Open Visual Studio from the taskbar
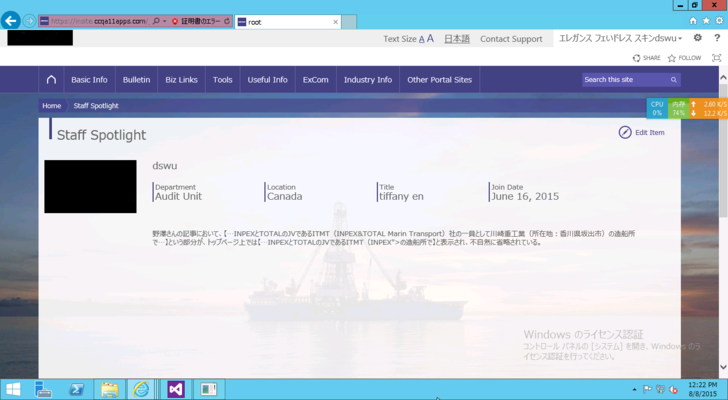Viewport: 728px width, 400px height. click(176, 389)
